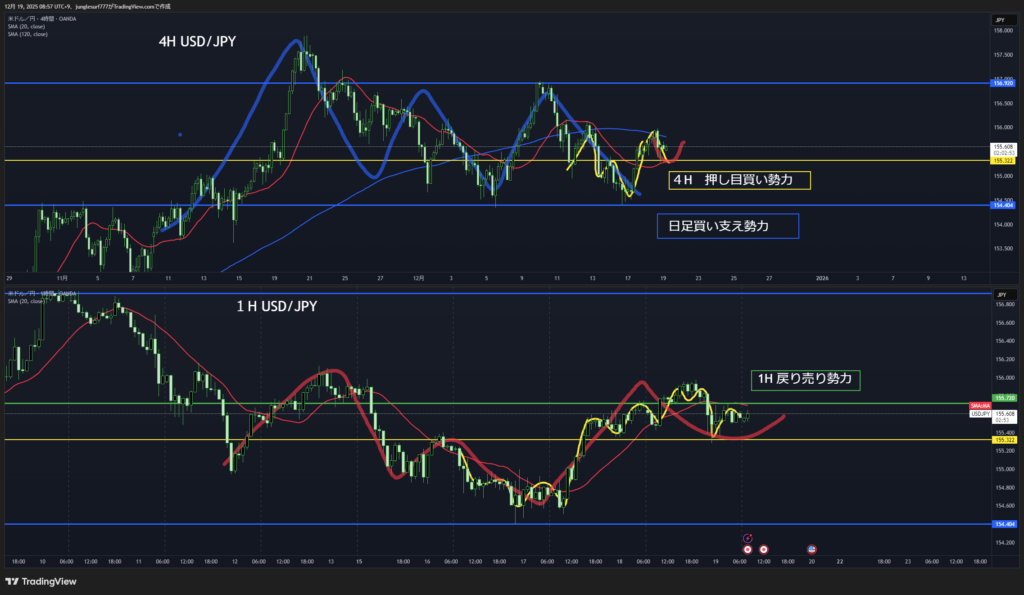This screenshot has width=1024, height=595.
Task: Select the top chart SMA (20, close) legend
Action: coord(26,27)
